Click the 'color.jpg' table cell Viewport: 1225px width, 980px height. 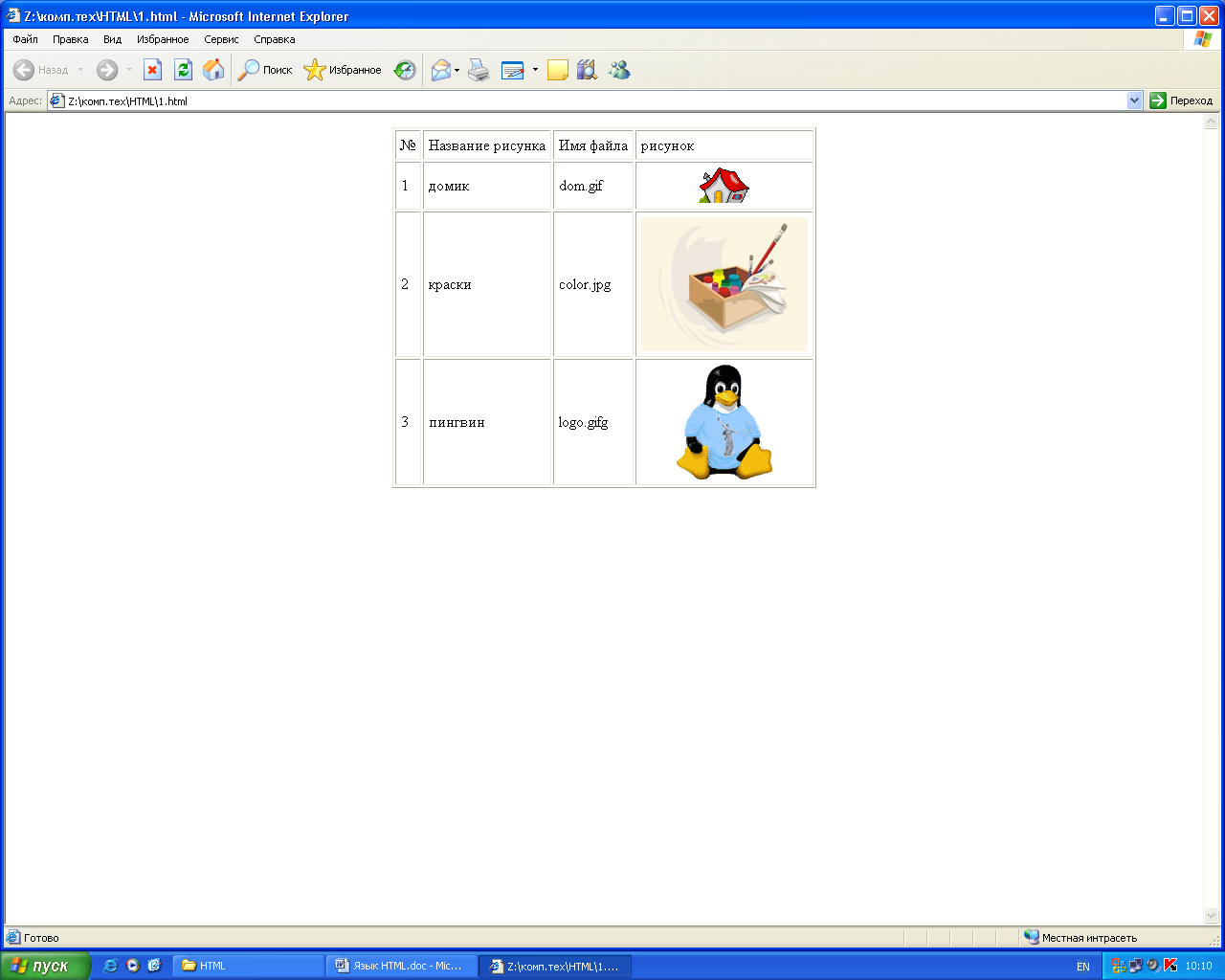pos(593,284)
